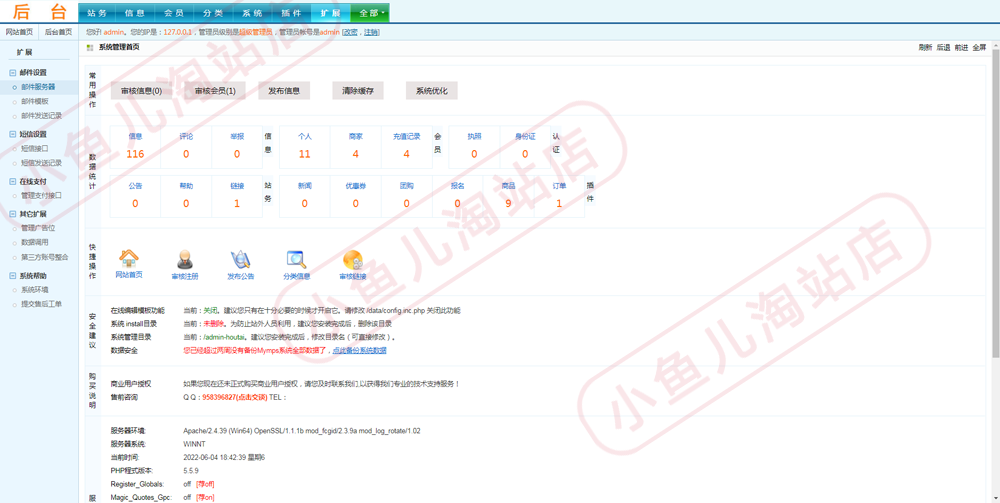Click the 发布信息 button
This screenshot has width=1000, height=503.
284,91
